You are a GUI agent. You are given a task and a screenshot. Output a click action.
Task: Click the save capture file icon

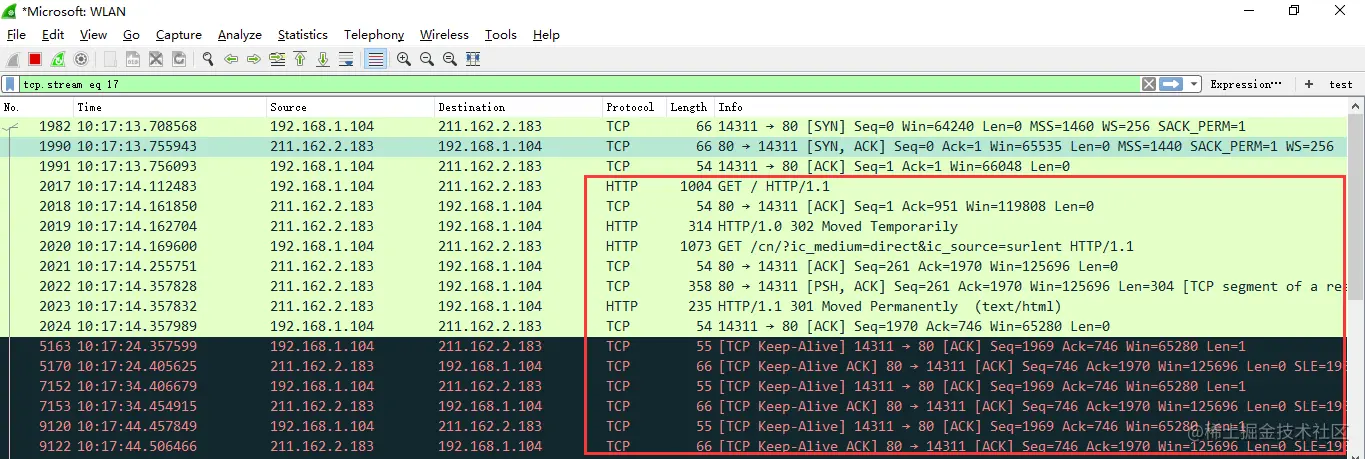[x=133, y=59]
